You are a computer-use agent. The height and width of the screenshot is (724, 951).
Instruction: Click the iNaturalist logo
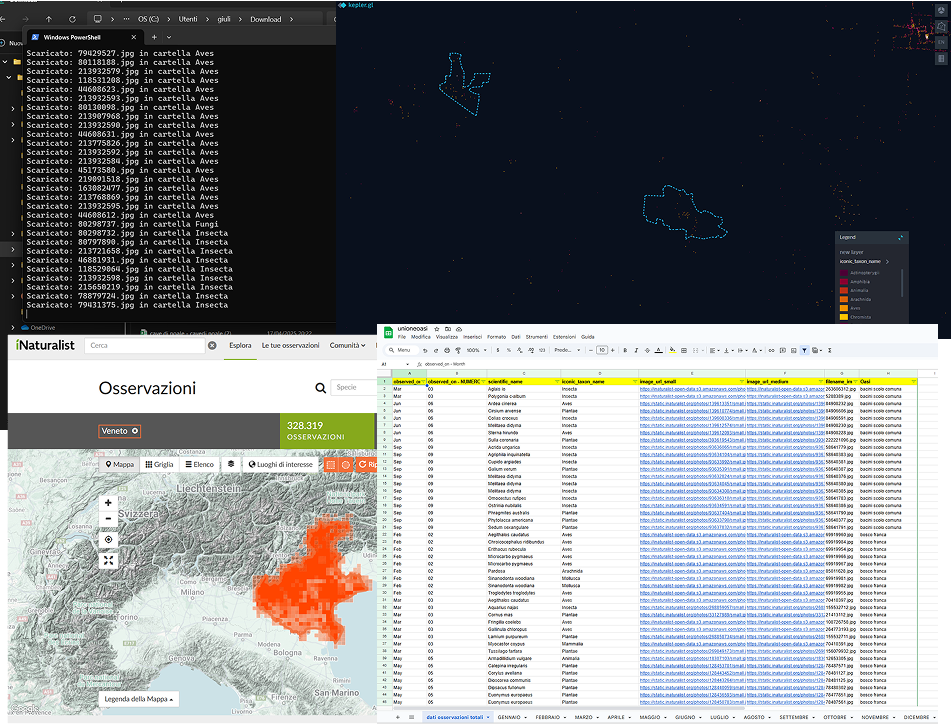(45, 345)
